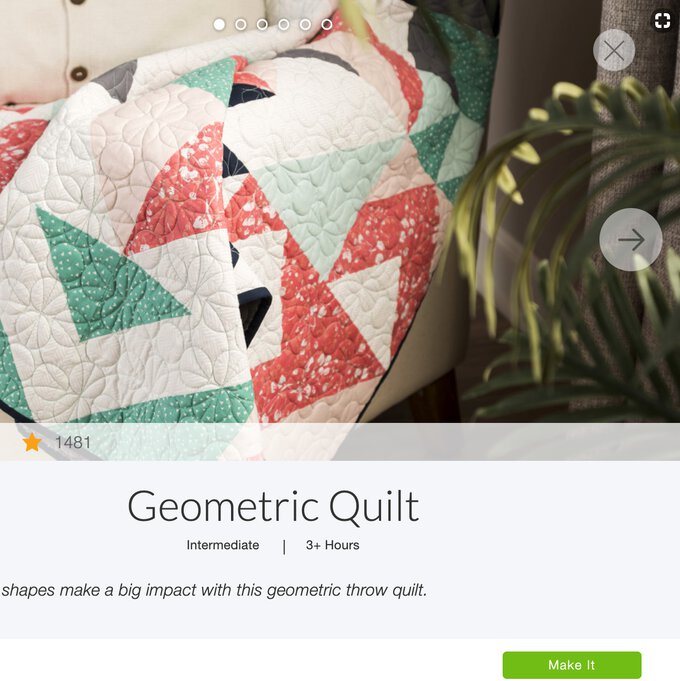The height and width of the screenshot is (681, 680).
Task: Go to the next project photo with the arrow
Action: coord(630,239)
